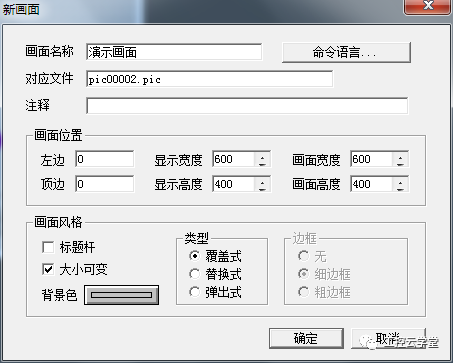Decrease 画面宽度 with the down arrow
The image size is (453, 363).
401,163
